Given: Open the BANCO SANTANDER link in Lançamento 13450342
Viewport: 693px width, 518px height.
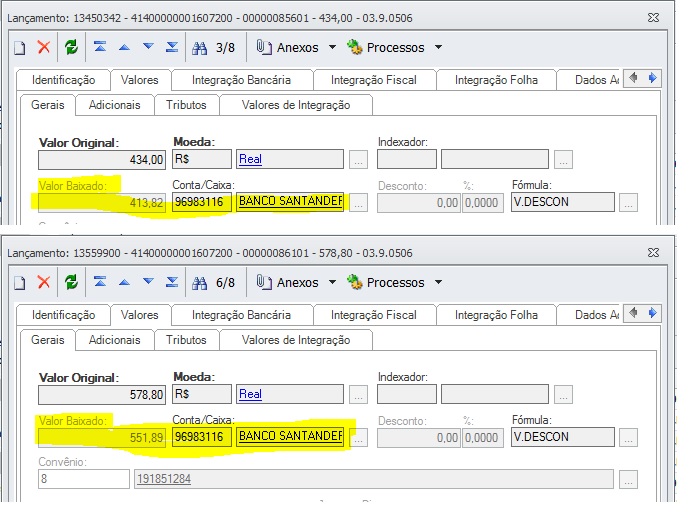Looking at the screenshot, I should 290,201.
